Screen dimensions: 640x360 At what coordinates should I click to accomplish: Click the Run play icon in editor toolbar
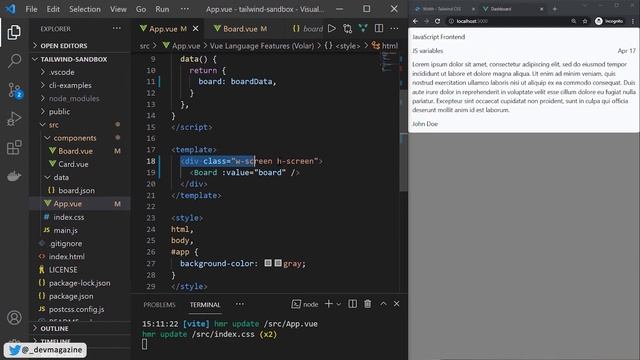pos(332,29)
